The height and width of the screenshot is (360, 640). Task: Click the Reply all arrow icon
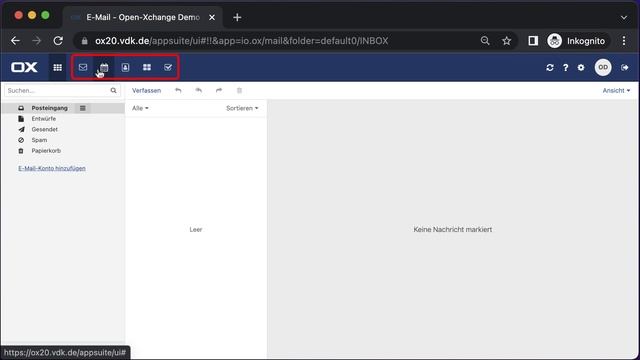pyautogui.click(x=198, y=90)
